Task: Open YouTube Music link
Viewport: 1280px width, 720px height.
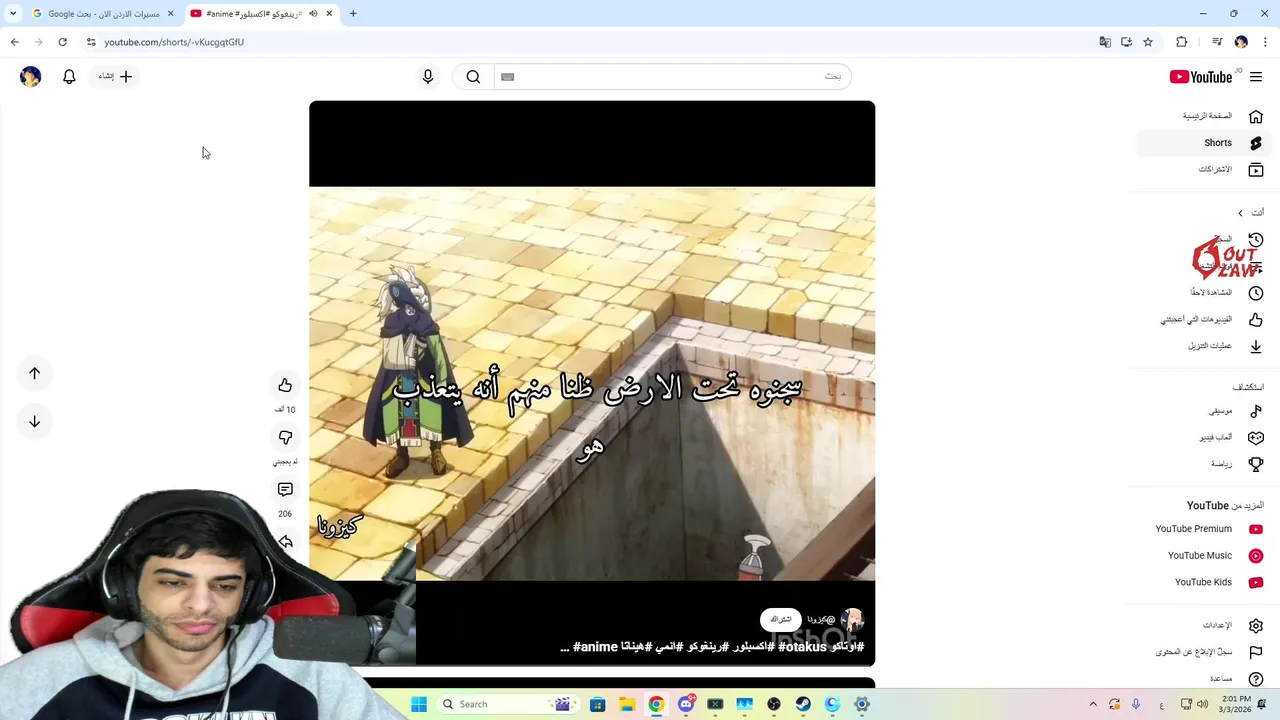Action: pos(1204,556)
